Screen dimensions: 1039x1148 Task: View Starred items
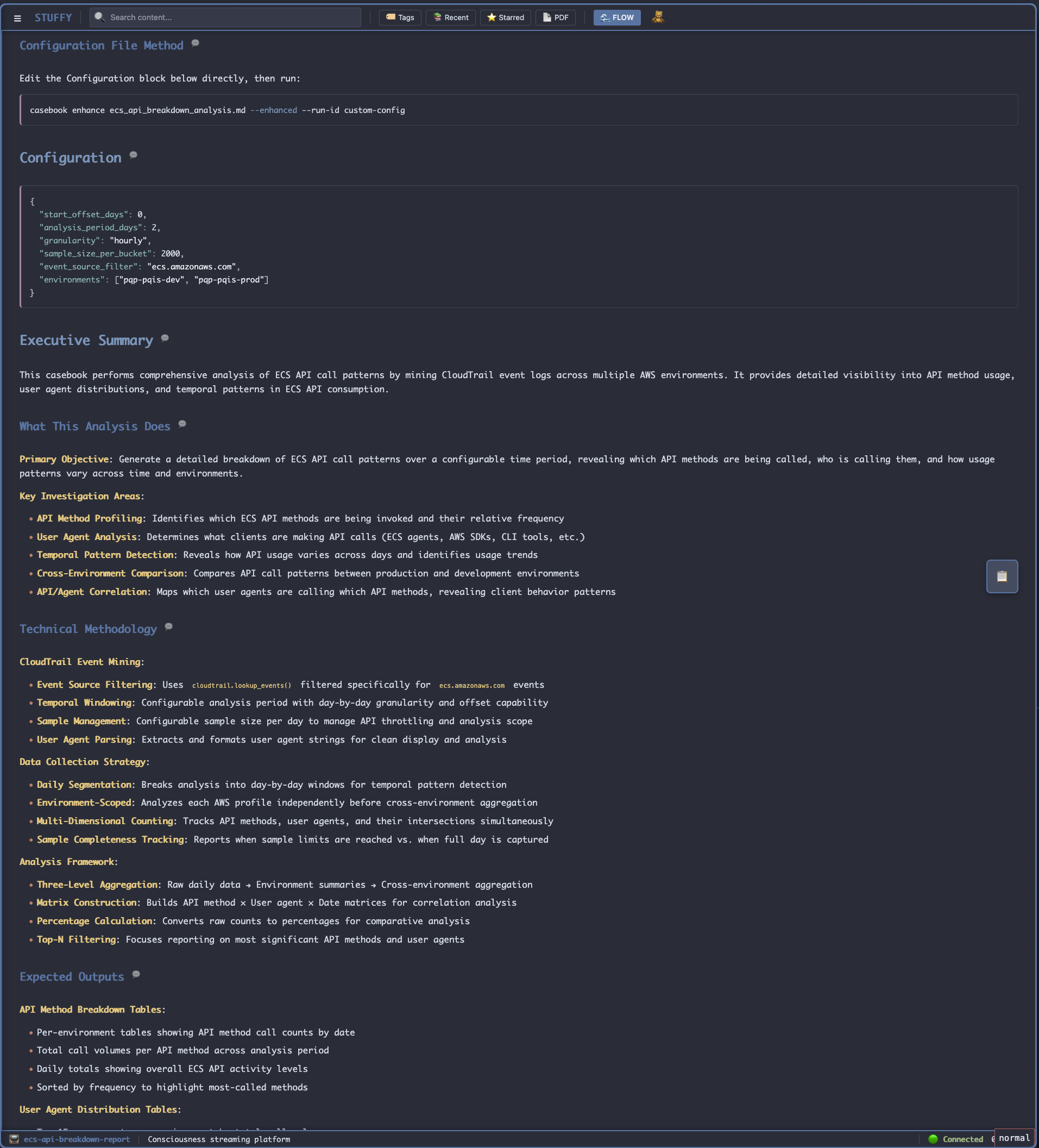click(505, 17)
